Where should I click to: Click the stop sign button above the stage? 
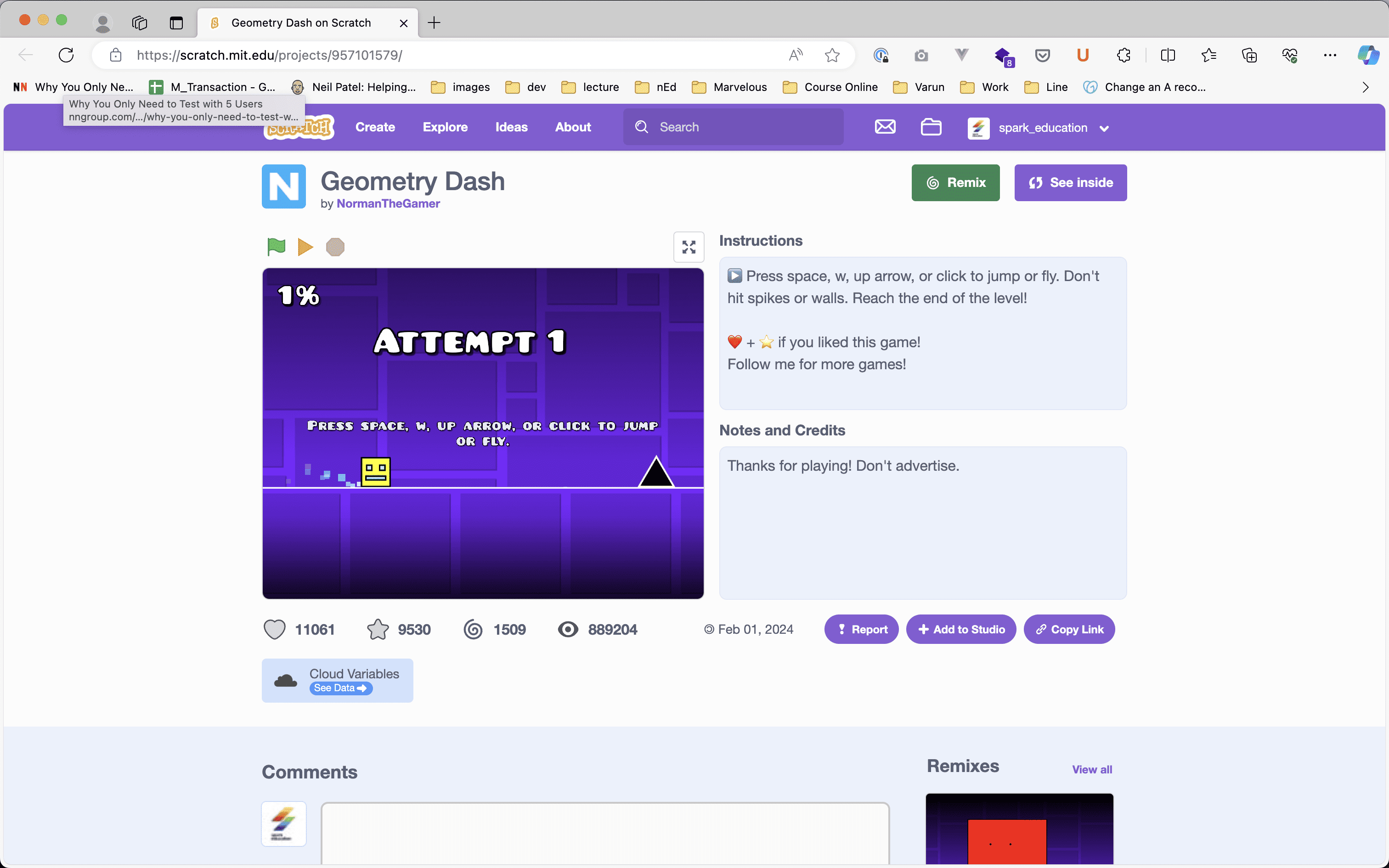pos(335,247)
